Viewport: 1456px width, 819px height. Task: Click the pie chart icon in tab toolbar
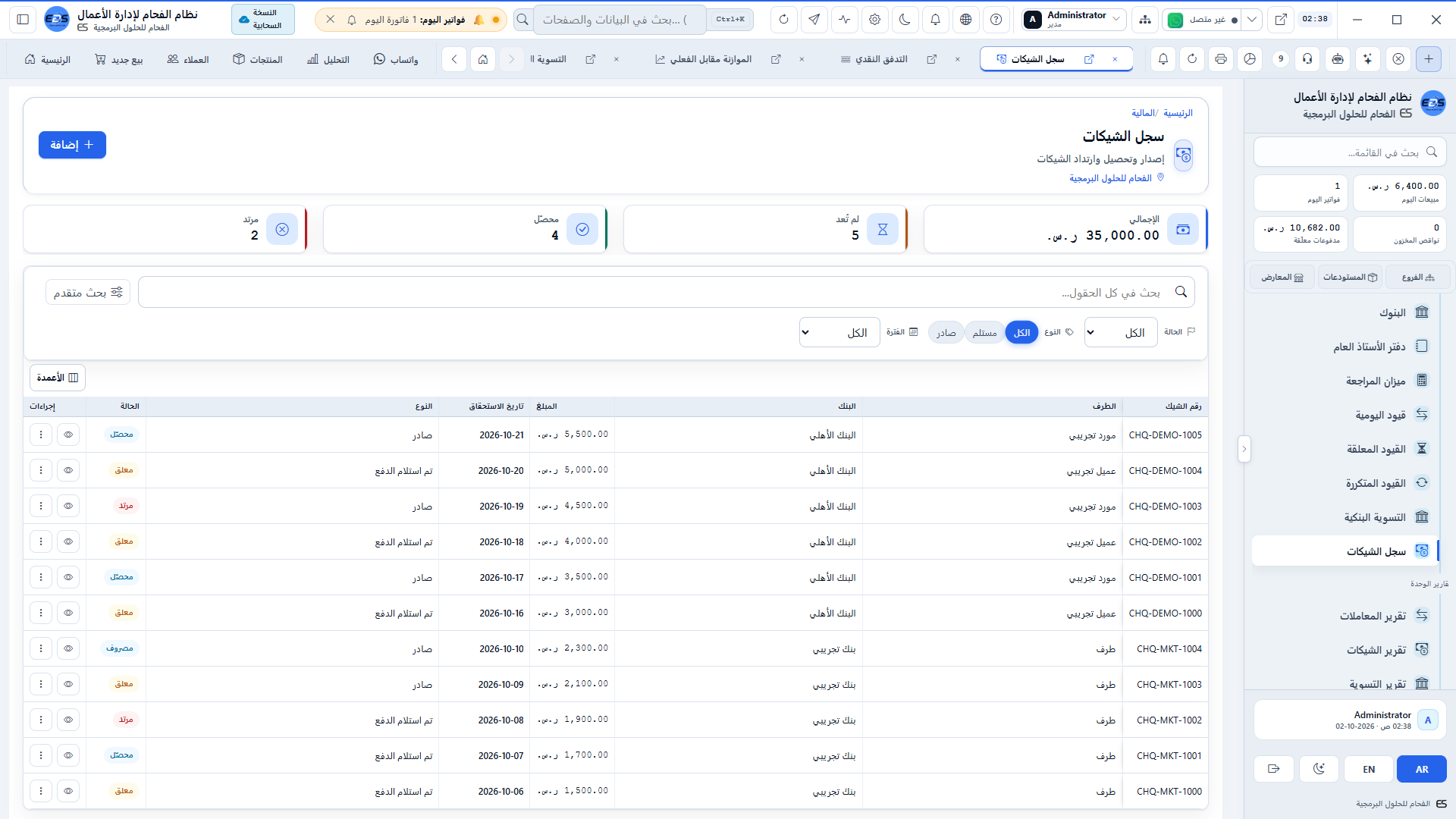(1250, 59)
